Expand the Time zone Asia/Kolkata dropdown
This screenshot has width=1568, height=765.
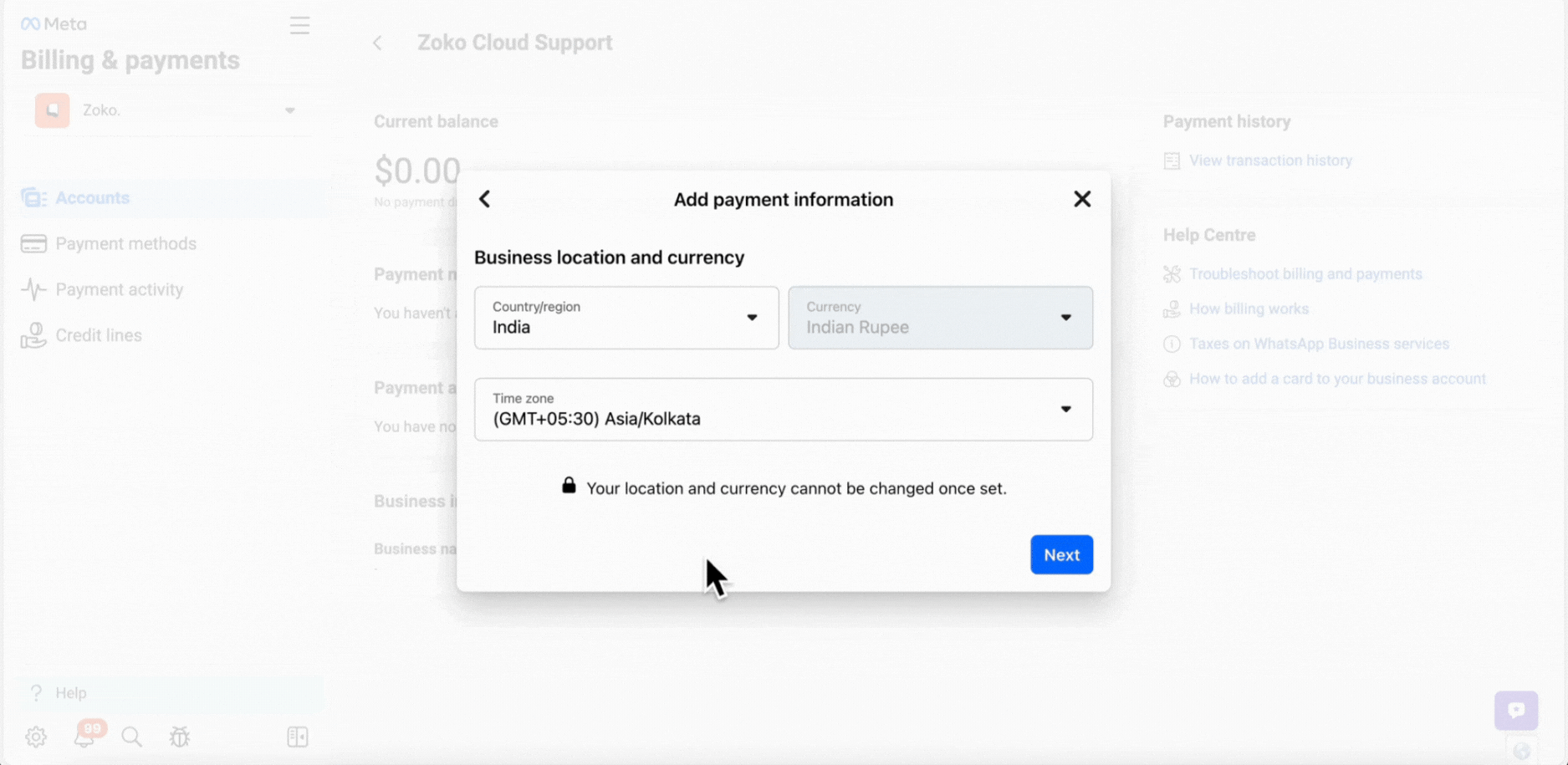[784, 410]
